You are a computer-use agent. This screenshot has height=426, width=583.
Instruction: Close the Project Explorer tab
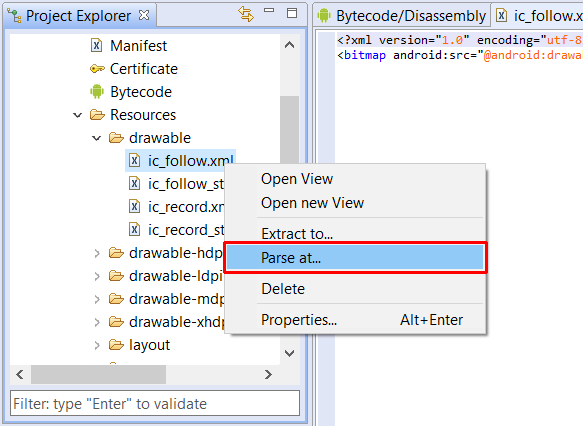point(144,15)
